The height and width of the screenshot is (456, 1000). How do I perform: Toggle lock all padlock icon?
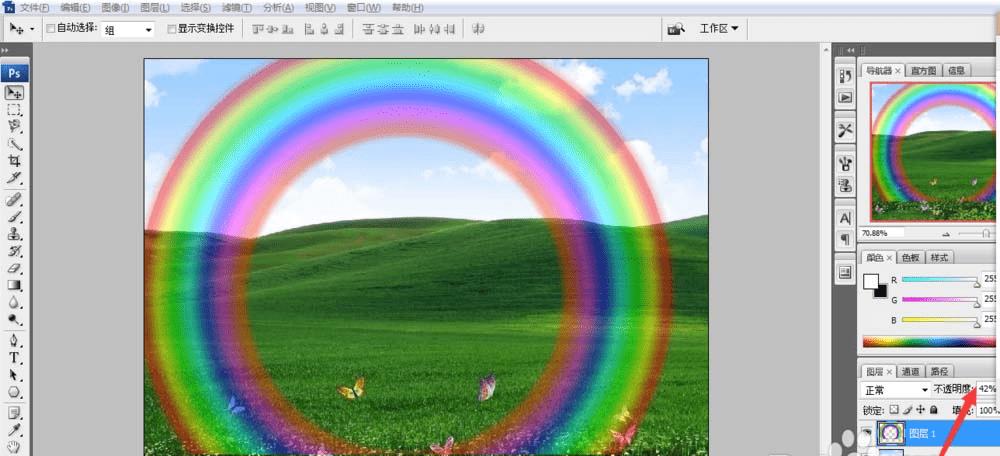(934, 410)
